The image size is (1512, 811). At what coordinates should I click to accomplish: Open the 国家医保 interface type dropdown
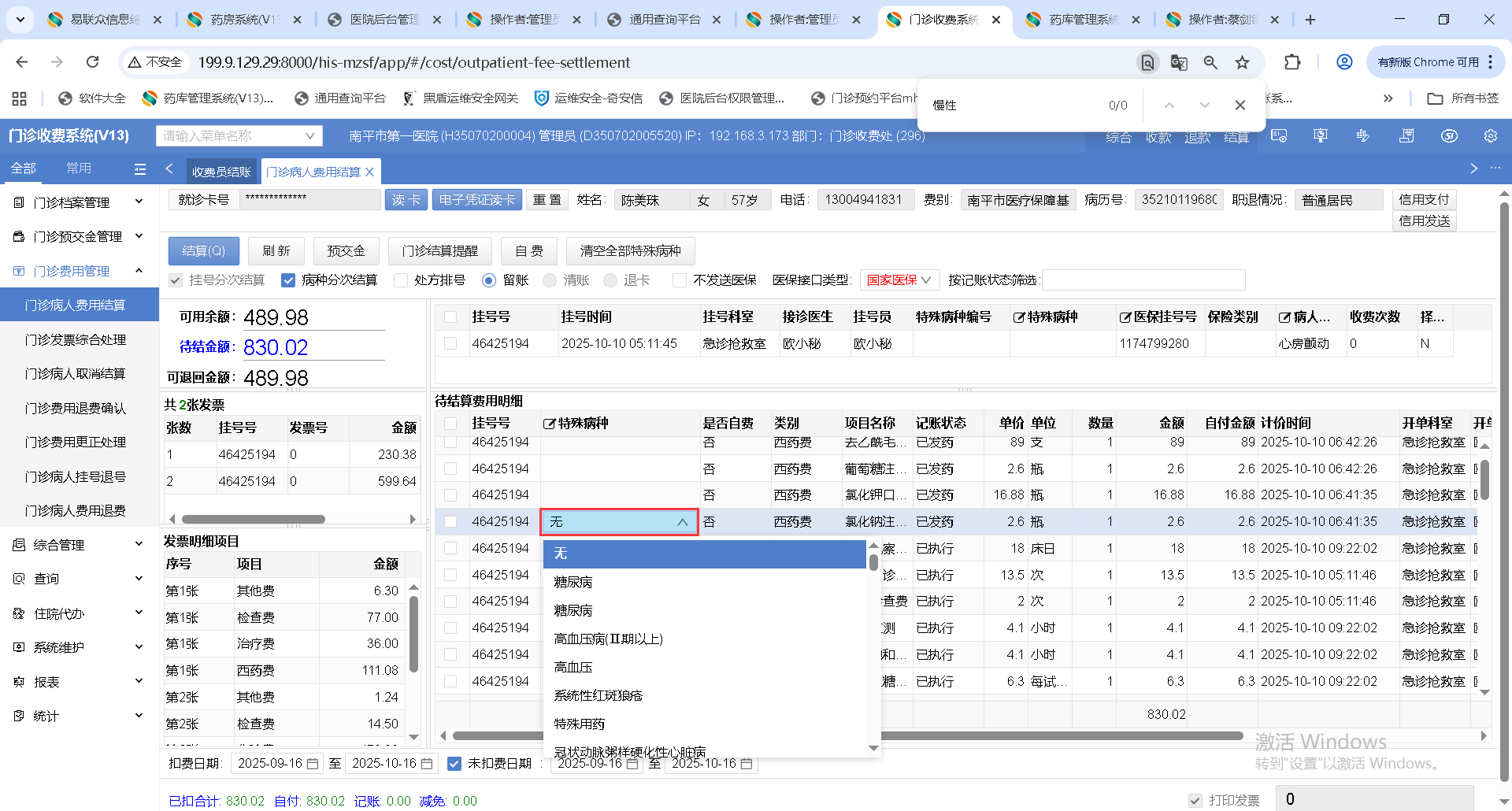click(898, 280)
